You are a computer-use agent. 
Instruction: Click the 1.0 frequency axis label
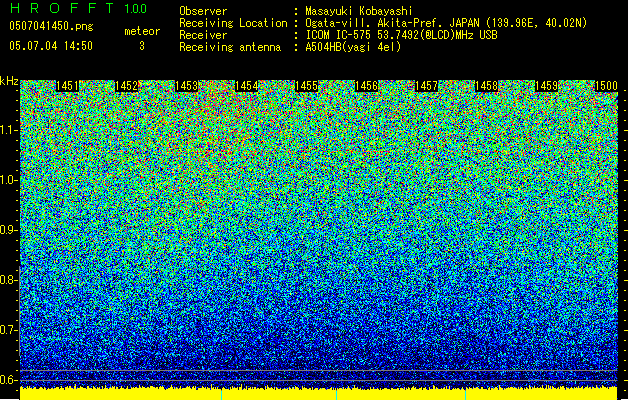tap(9, 180)
